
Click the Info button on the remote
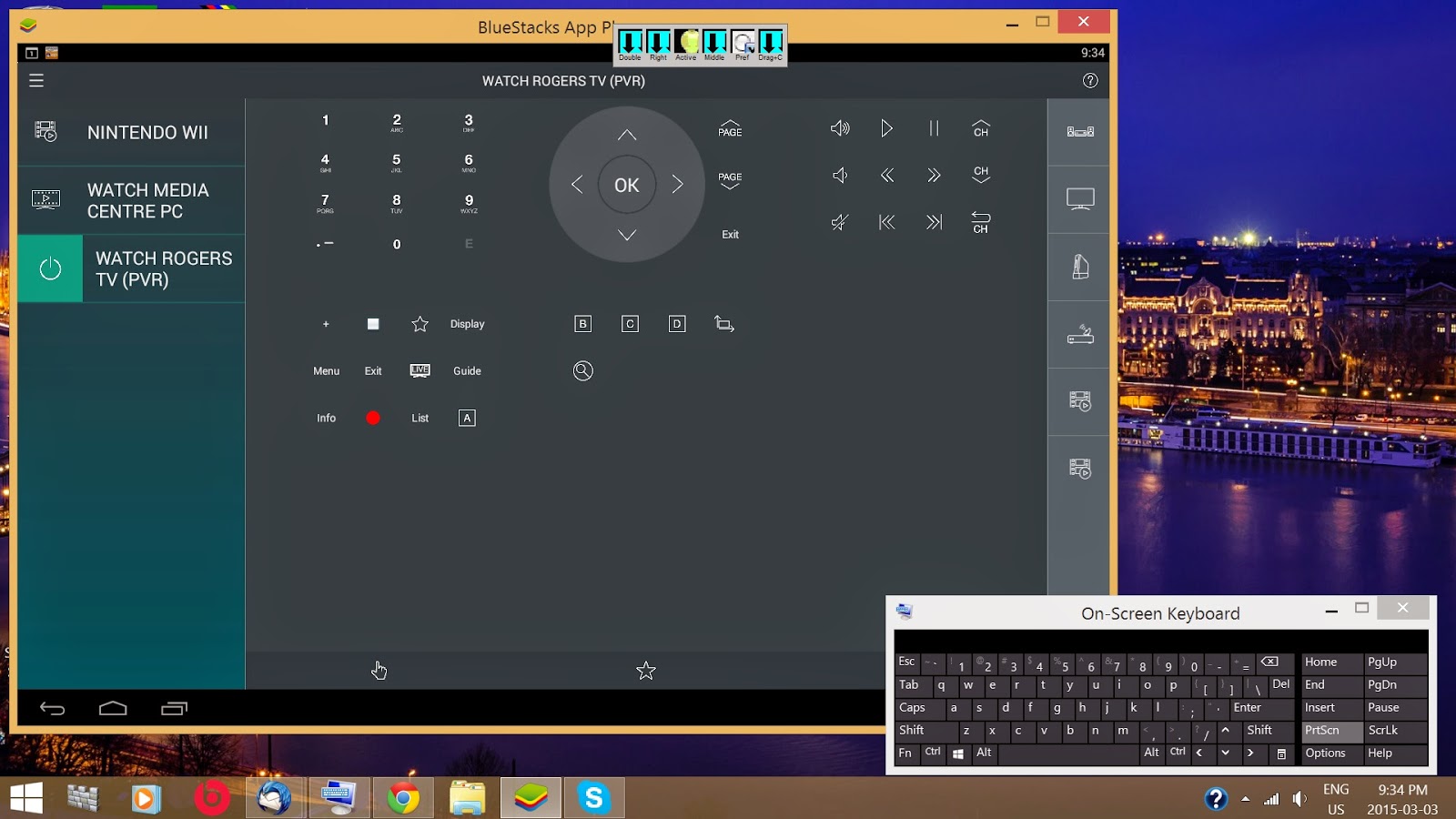326,419
